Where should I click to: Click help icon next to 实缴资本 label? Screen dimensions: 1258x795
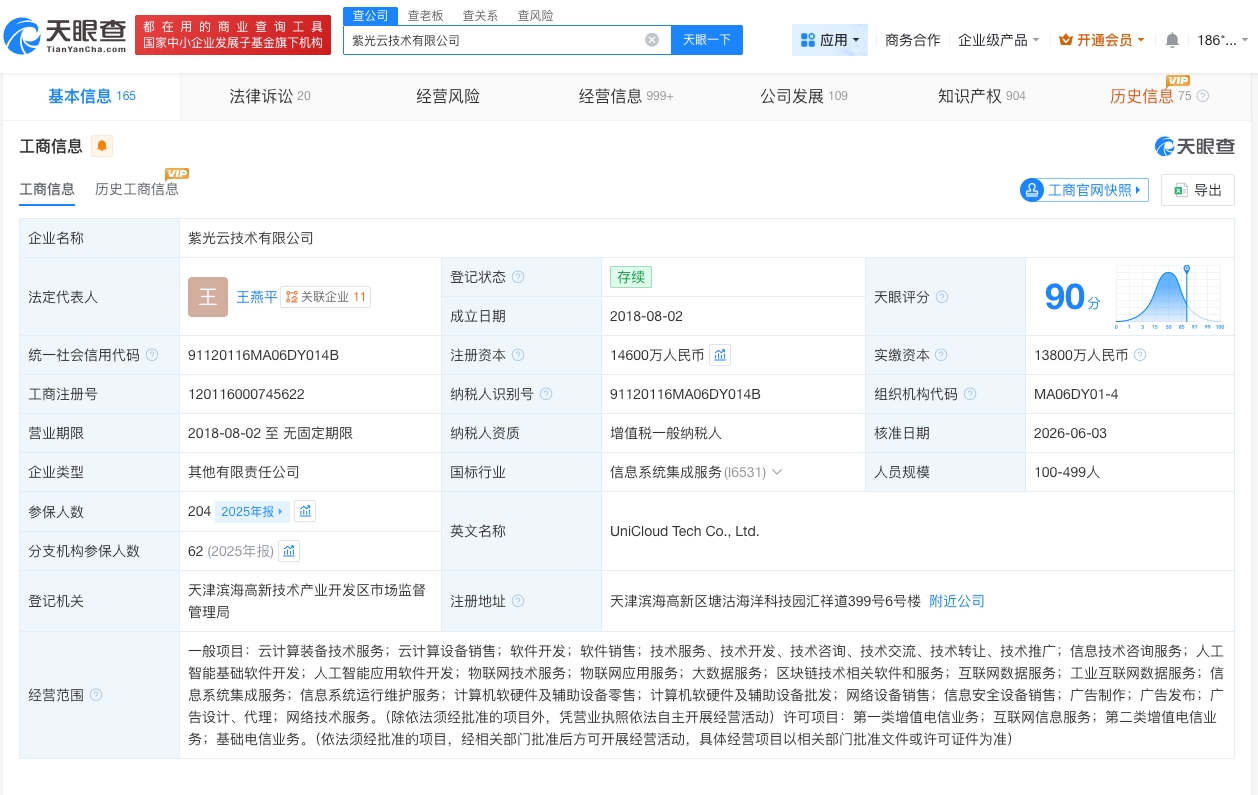pyautogui.click(x=941, y=355)
